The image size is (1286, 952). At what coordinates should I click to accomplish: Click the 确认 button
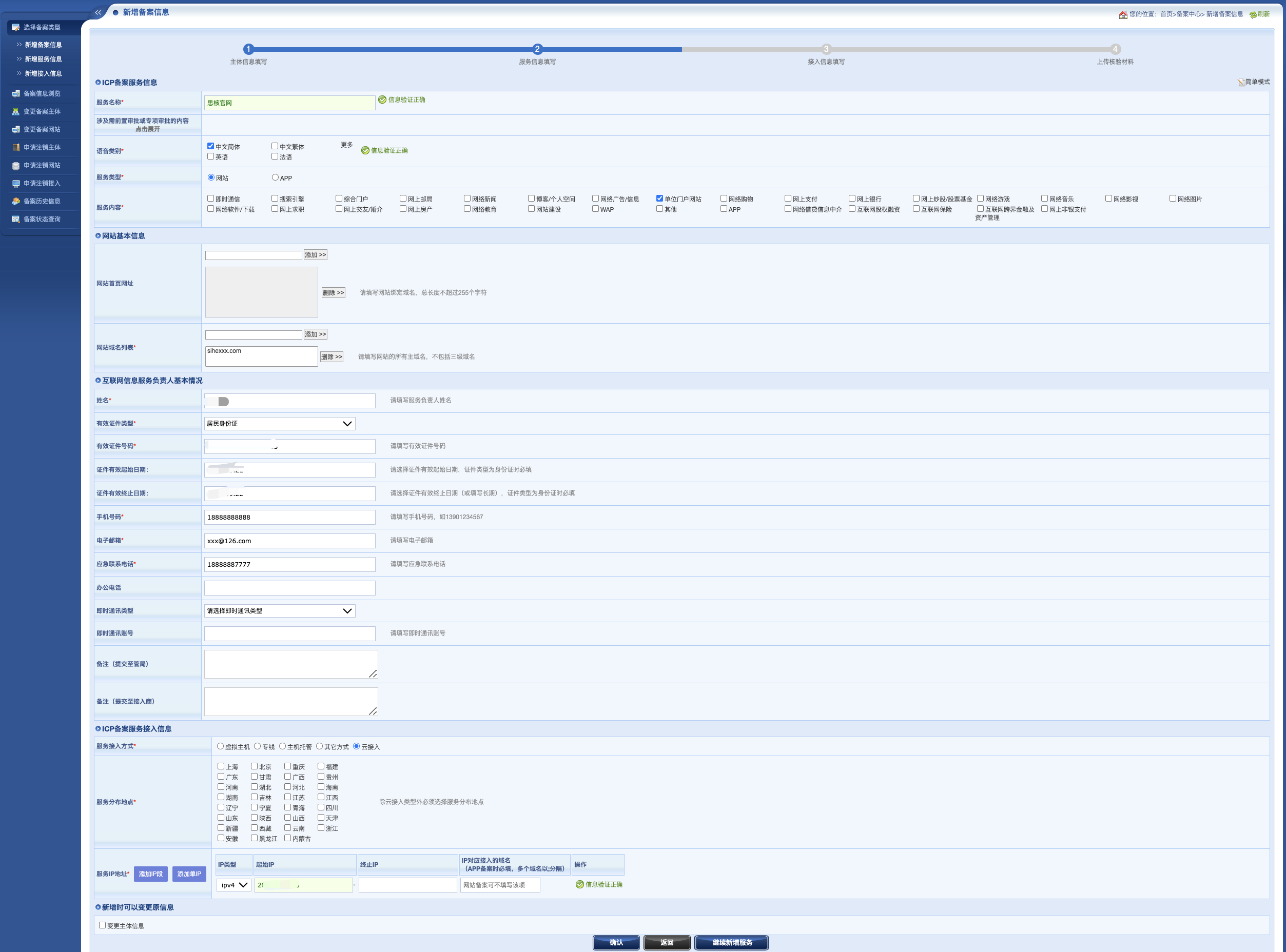pyautogui.click(x=616, y=943)
